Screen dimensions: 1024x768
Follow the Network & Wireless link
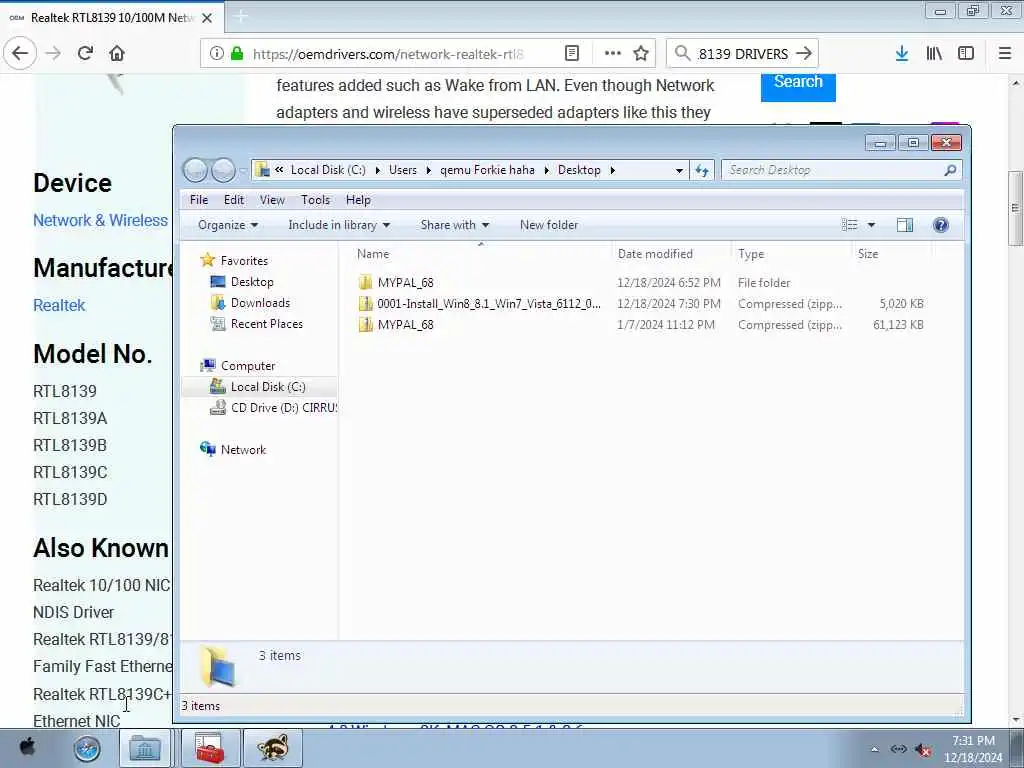101,221
